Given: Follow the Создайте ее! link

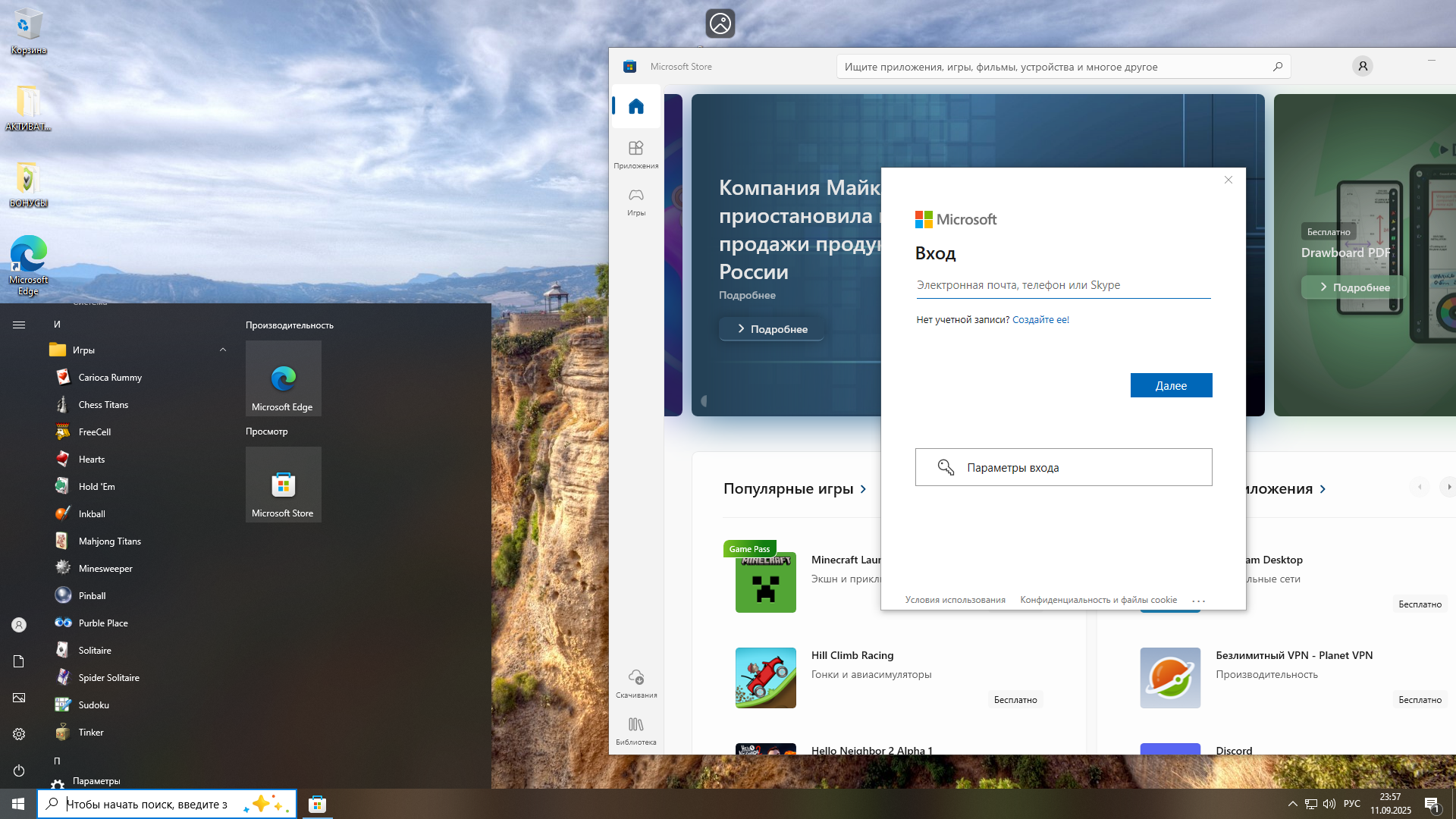Looking at the screenshot, I should click(1040, 320).
